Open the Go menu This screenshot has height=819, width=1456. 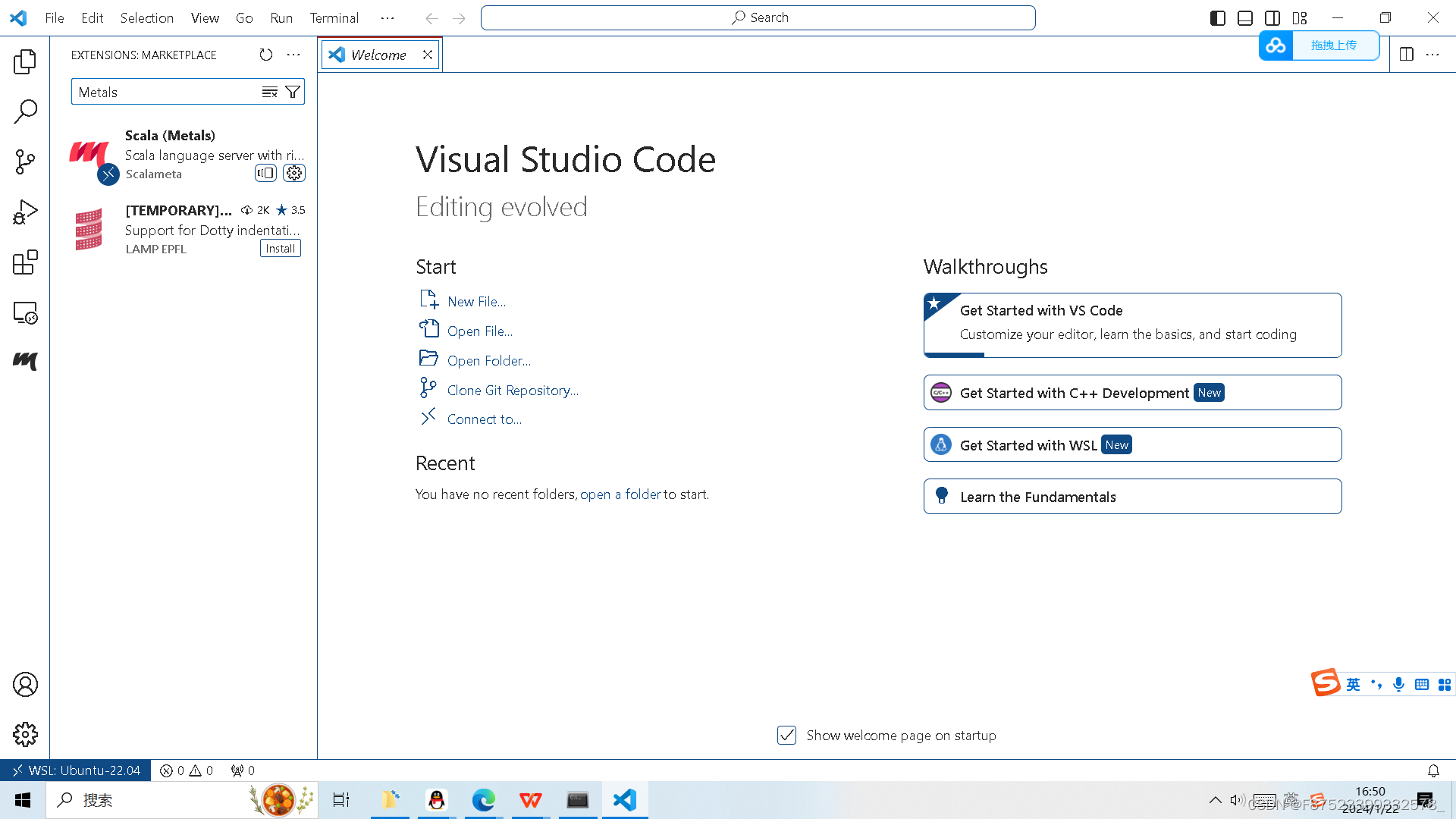244,17
